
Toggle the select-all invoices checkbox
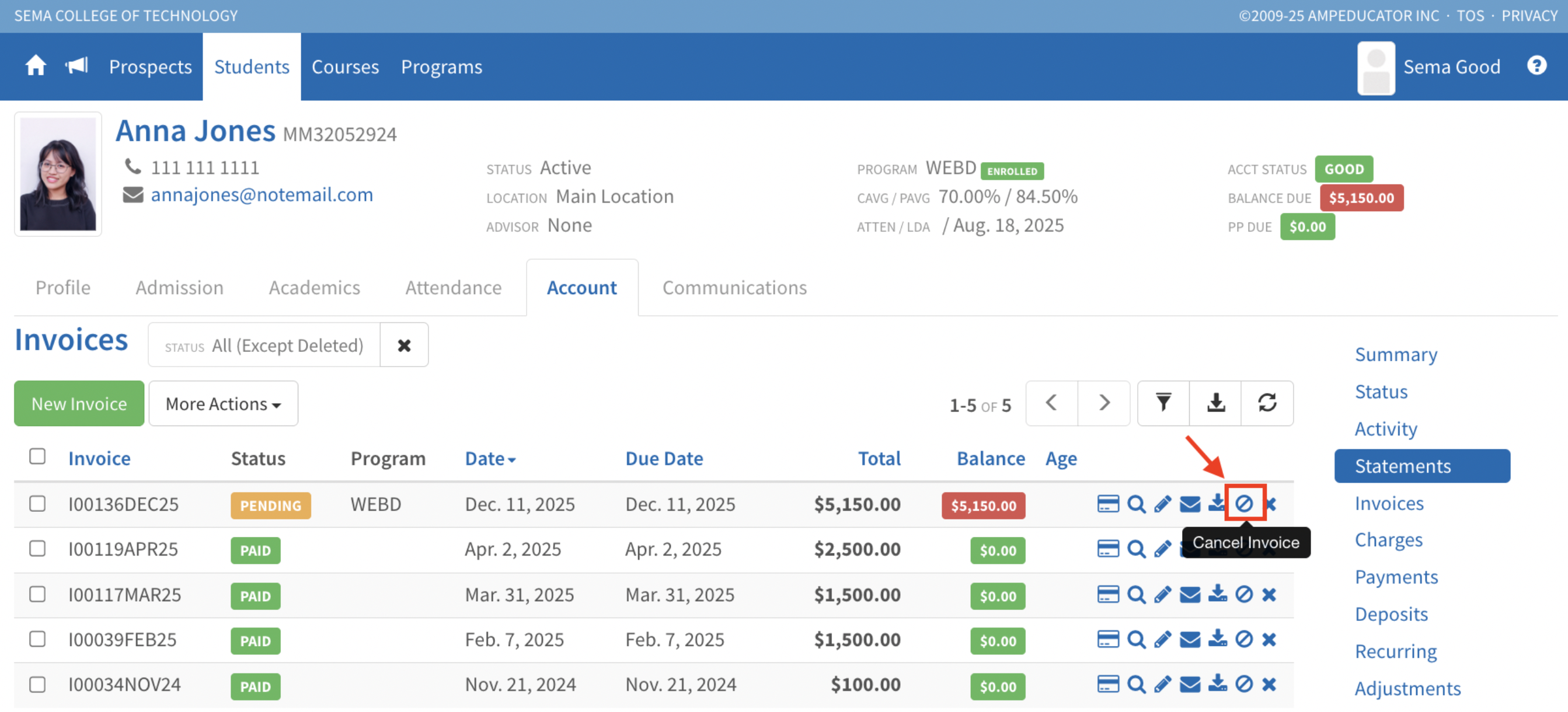(38, 457)
